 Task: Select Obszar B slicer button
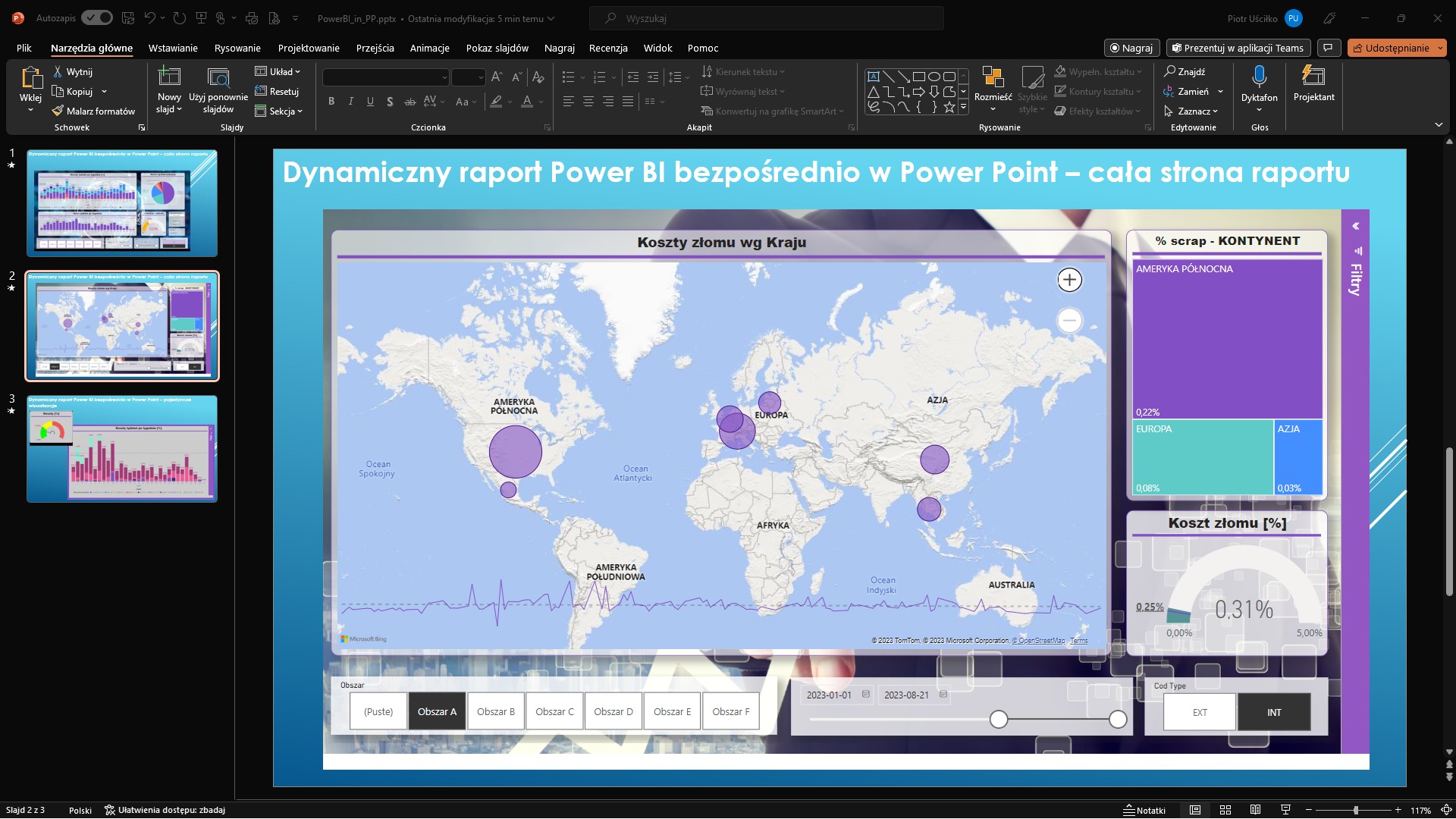tap(496, 711)
